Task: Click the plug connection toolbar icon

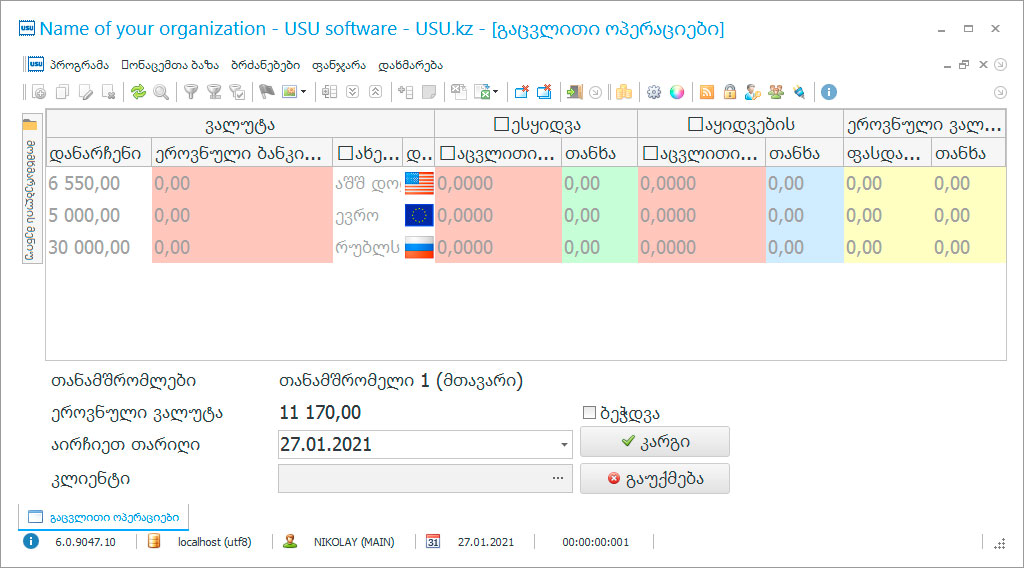Action: (x=799, y=92)
